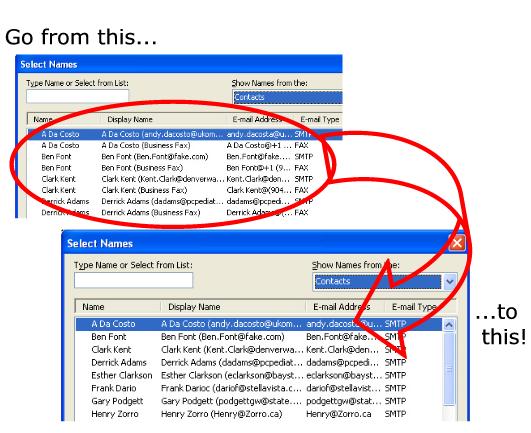Select Ben Font (Ben.Font@fake.com) row in upper dialog
The width and height of the screenshot is (531, 433).
pos(185,157)
